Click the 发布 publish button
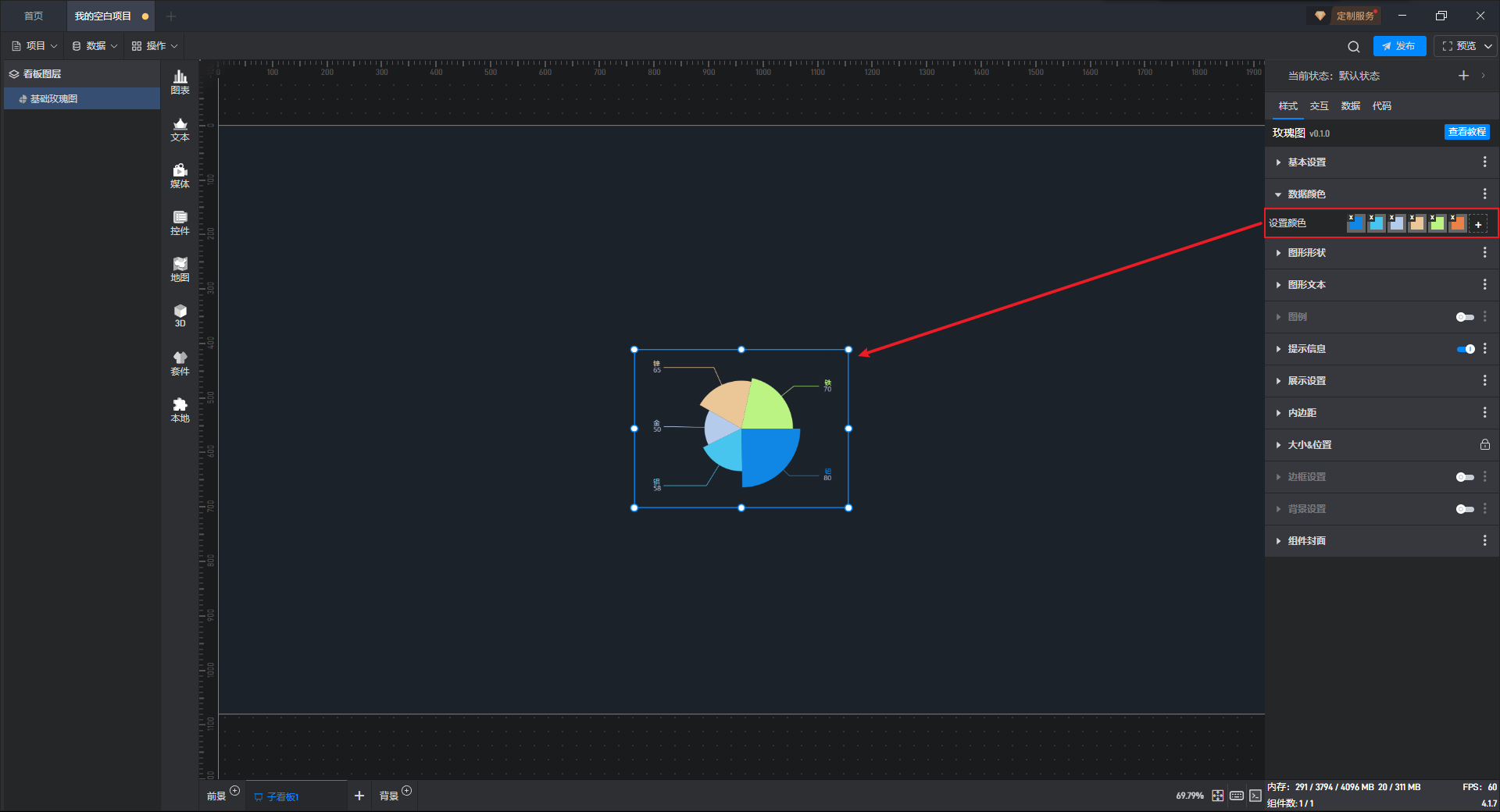This screenshot has height=812, width=1500. click(x=1399, y=46)
